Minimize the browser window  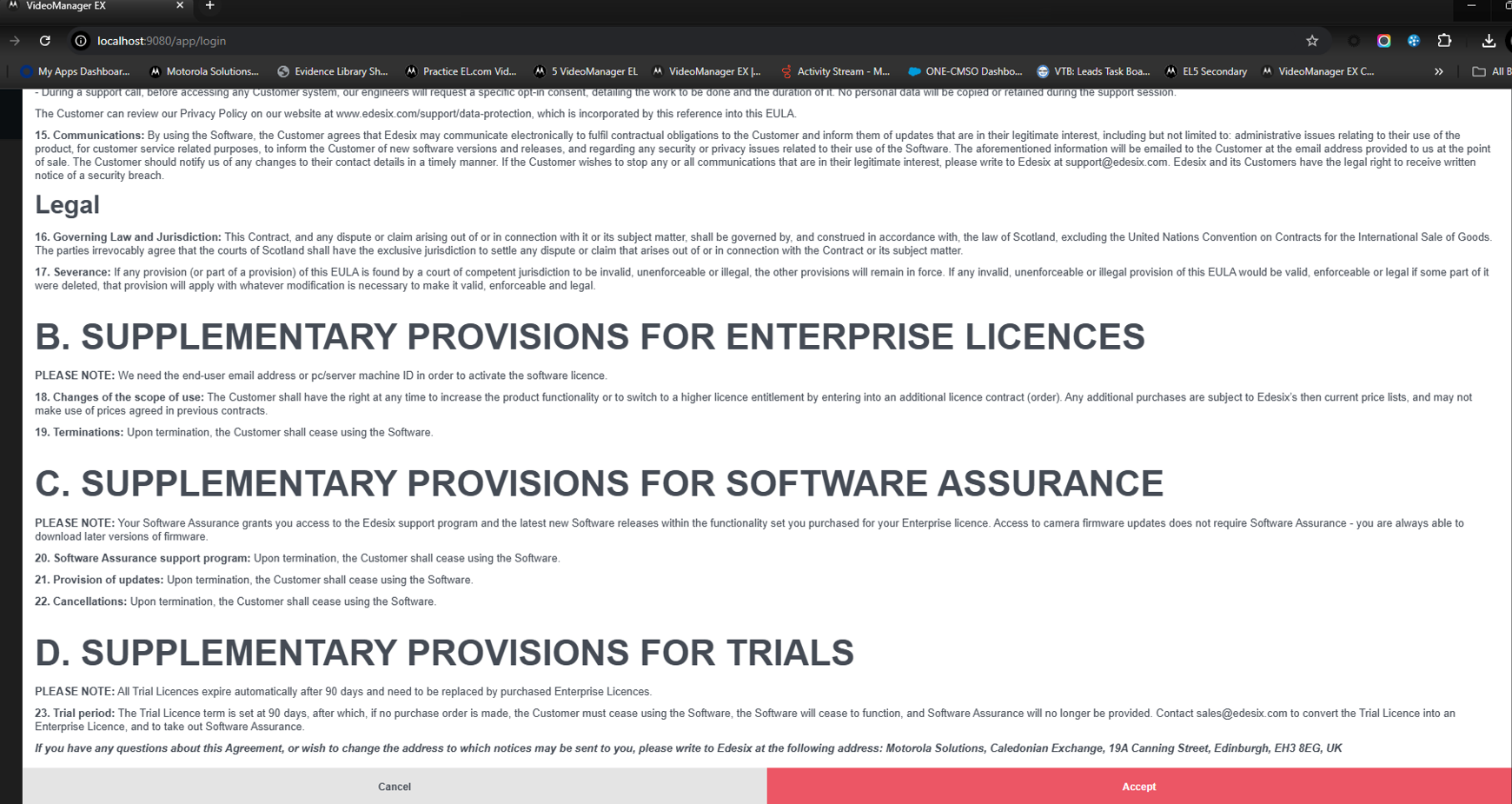coord(1471,6)
